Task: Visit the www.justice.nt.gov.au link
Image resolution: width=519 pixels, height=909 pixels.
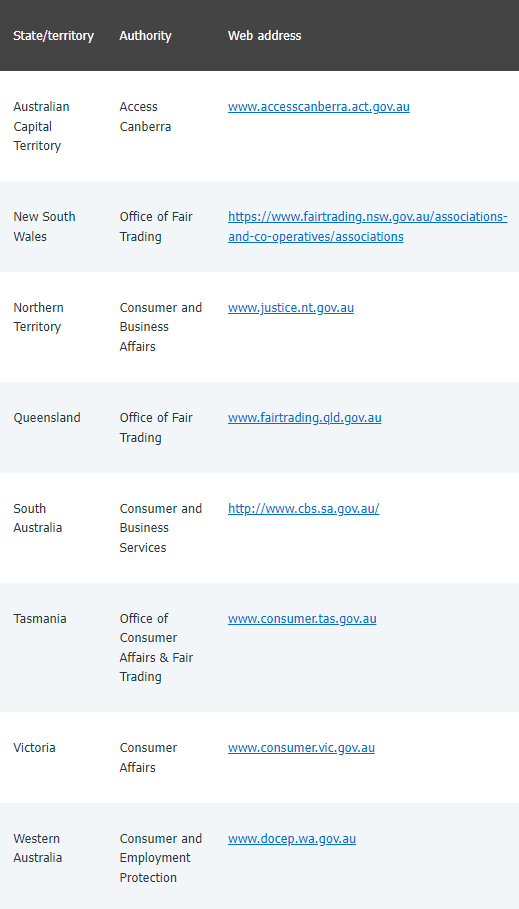Action: 291,308
